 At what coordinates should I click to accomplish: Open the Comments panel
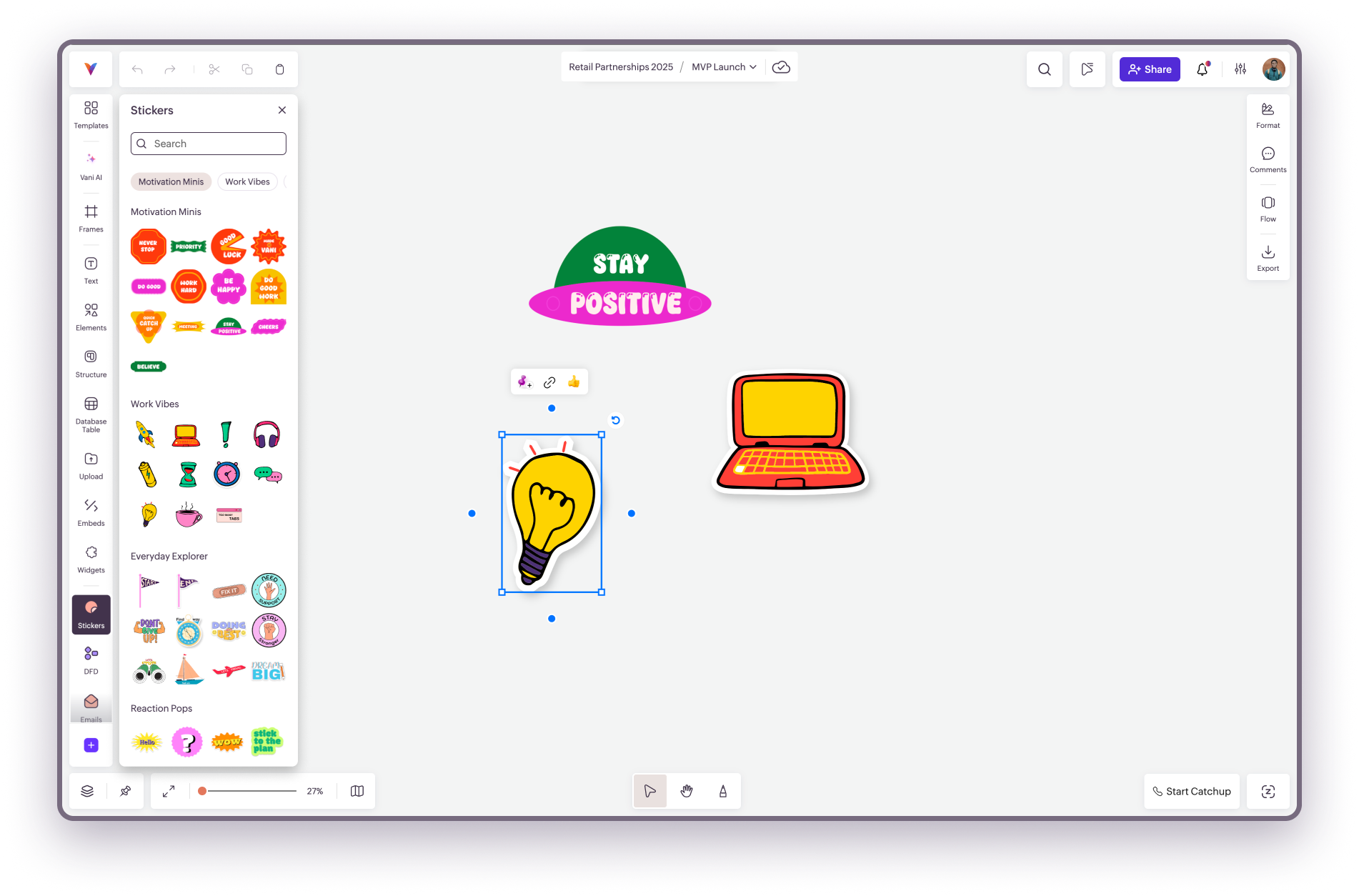(1268, 159)
